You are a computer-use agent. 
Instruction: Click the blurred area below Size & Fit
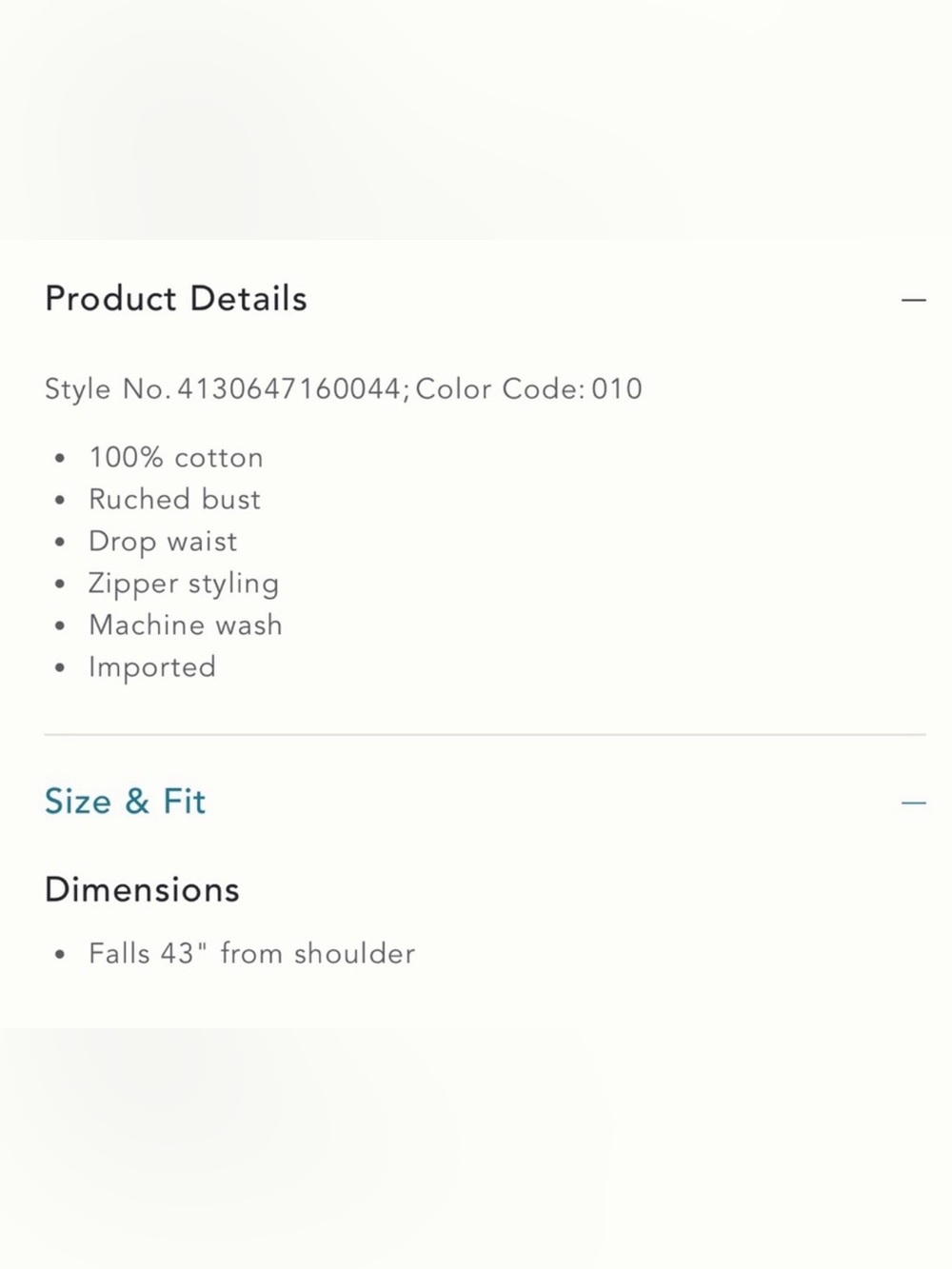coord(476,1148)
